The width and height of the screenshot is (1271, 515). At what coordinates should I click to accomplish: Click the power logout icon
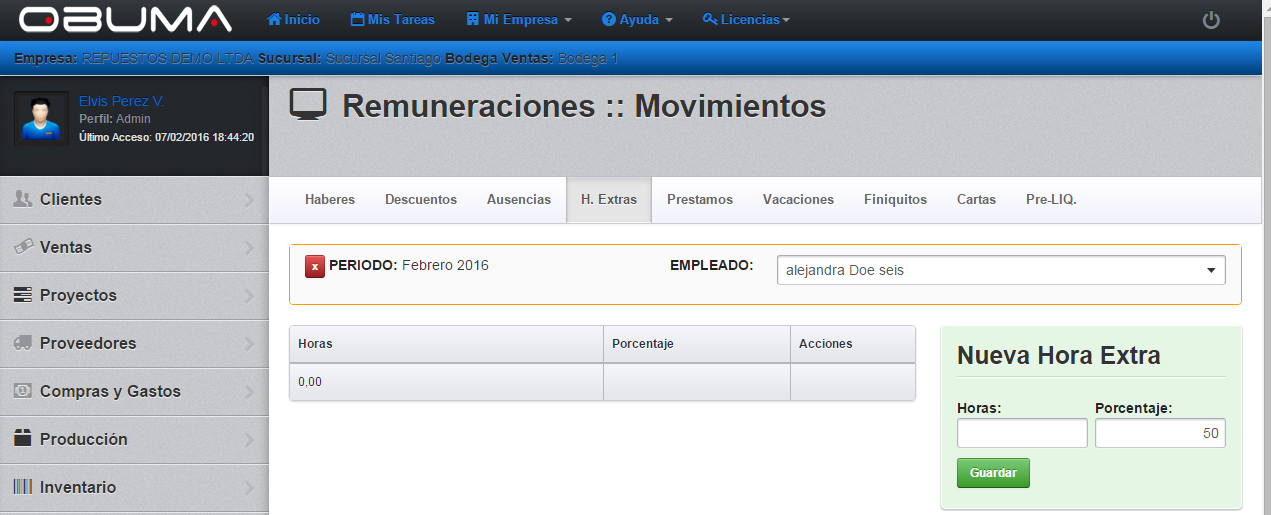tap(1211, 20)
